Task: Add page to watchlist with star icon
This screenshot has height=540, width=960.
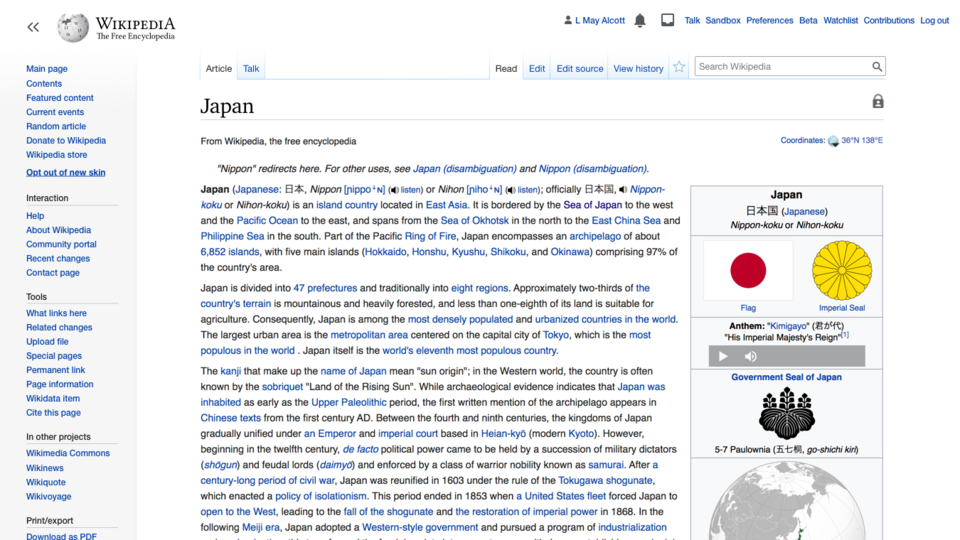Action: click(679, 67)
